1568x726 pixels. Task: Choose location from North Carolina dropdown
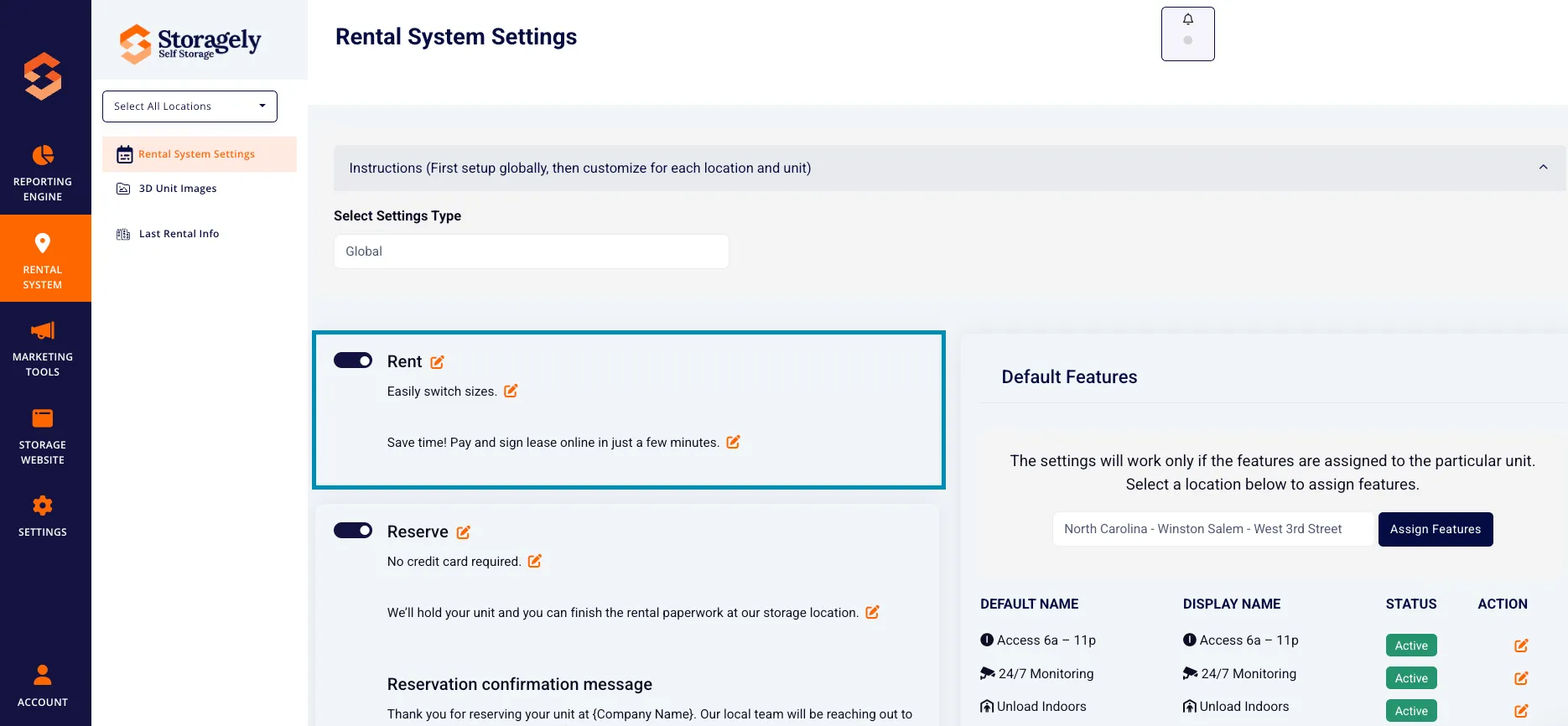(1214, 529)
